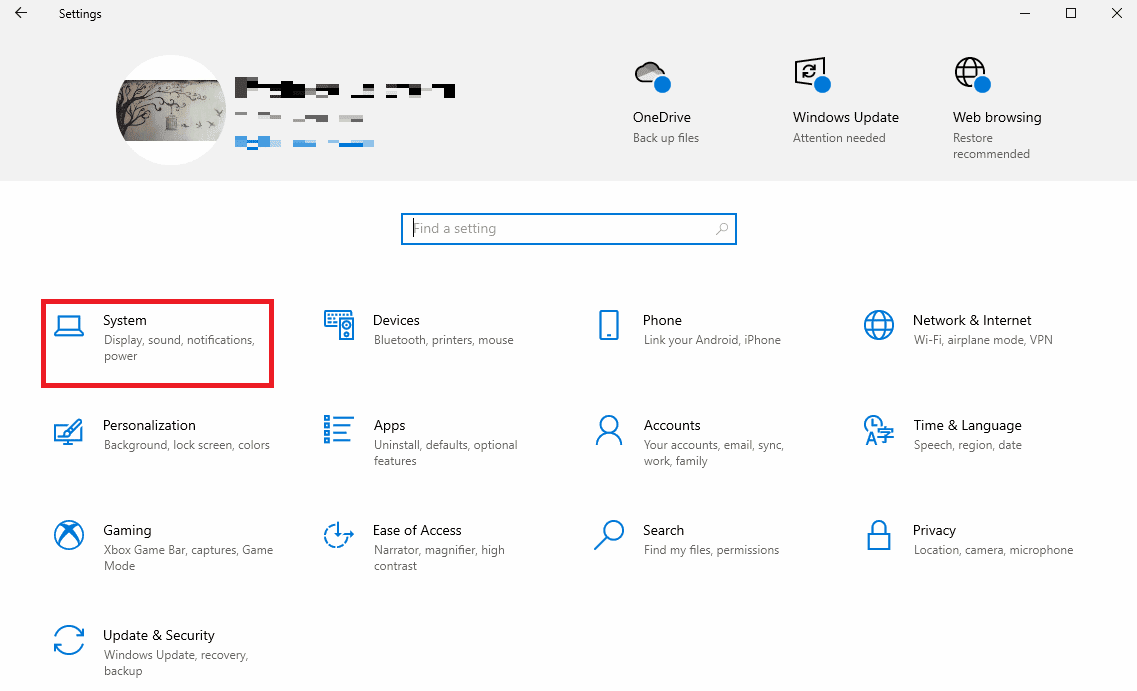Click 'Xbox Game Bar, captures' description

pyautogui.click(x=188, y=558)
